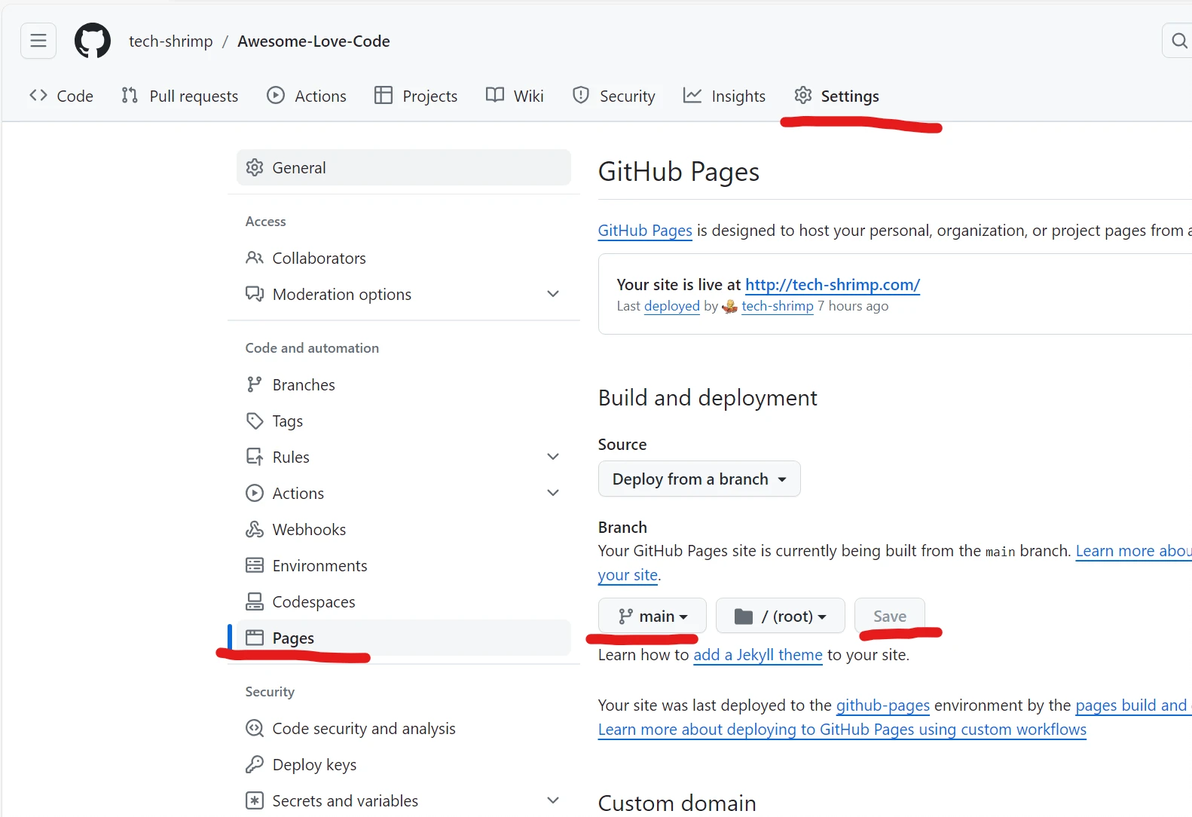1192x817 pixels.
Task: Open Webhooks settings in sidebar
Action: click(x=308, y=529)
